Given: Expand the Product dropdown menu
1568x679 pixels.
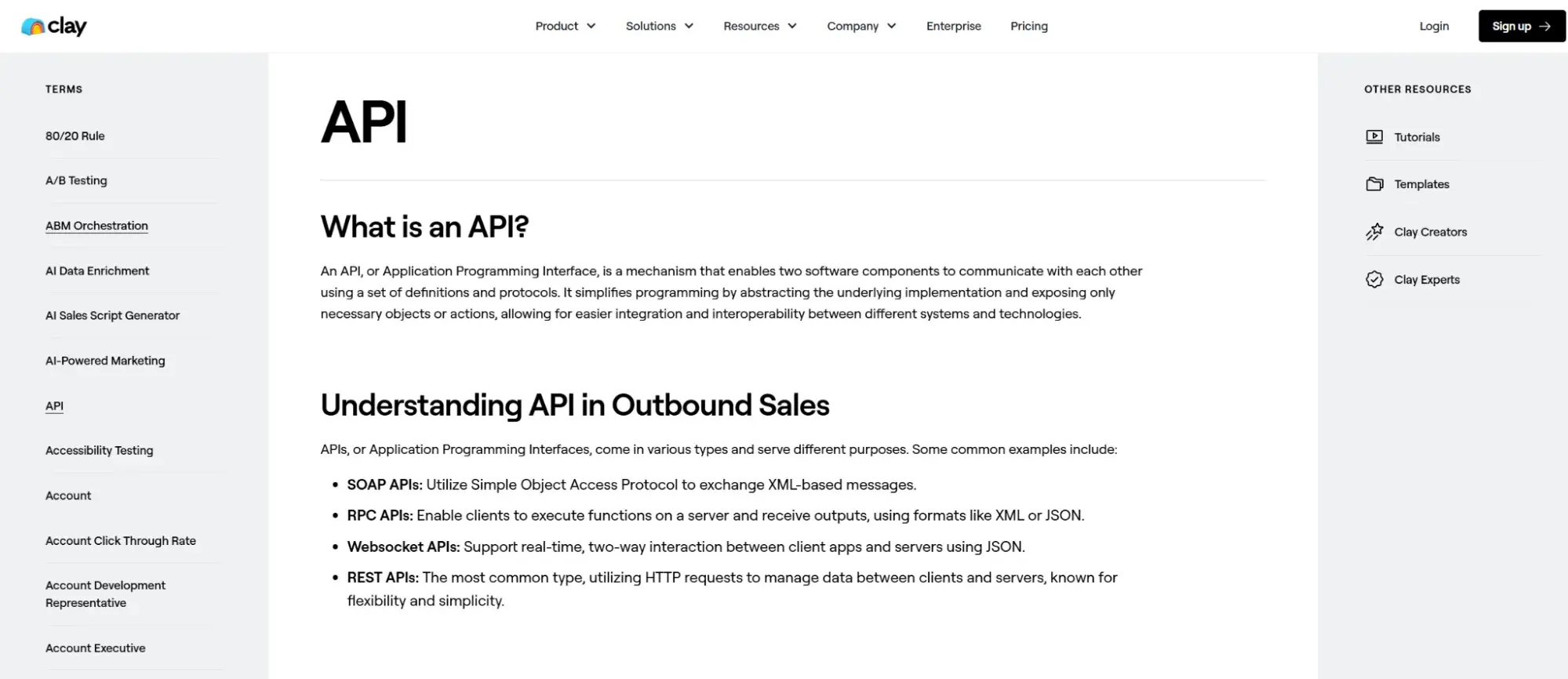Looking at the screenshot, I should [x=565, y=27].
